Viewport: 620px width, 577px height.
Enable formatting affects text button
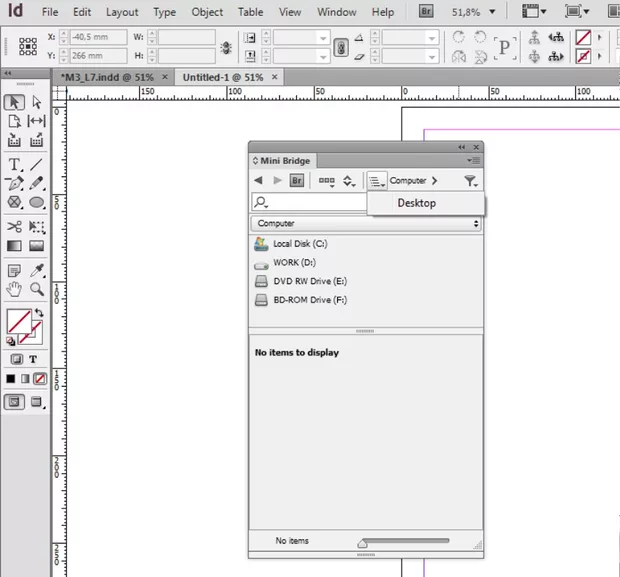pyautogui.click(x=33, y=359)
